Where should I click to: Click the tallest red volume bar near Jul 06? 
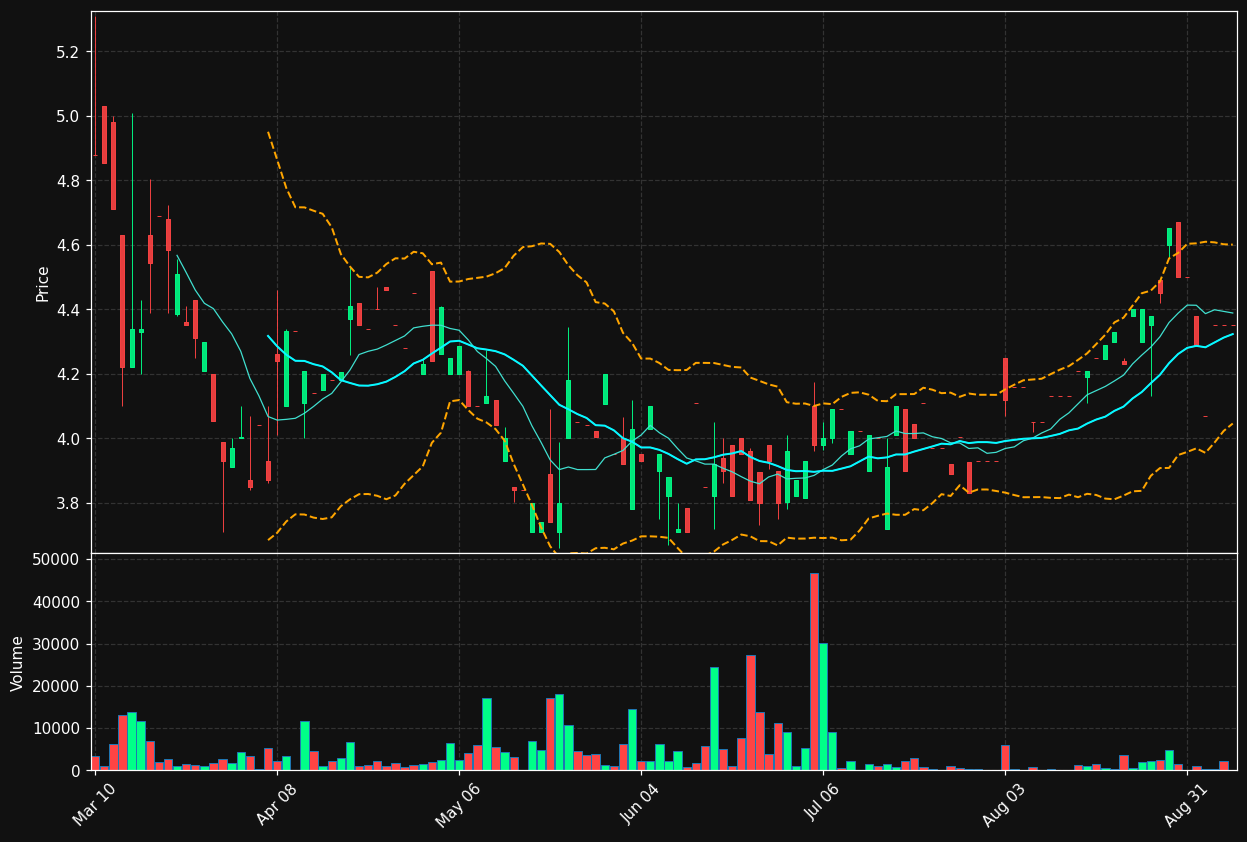point(814,672)
